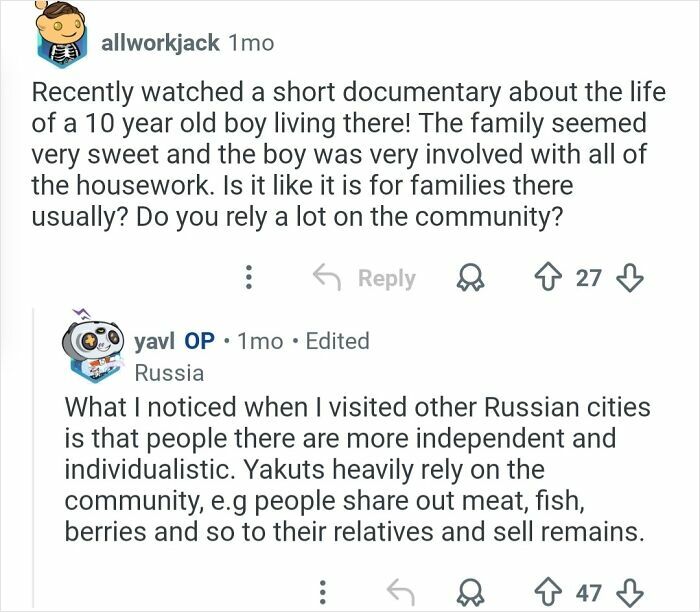Click the 27 vote score
The height and width of the screenshot is (612, 700).
click(589, 277)
